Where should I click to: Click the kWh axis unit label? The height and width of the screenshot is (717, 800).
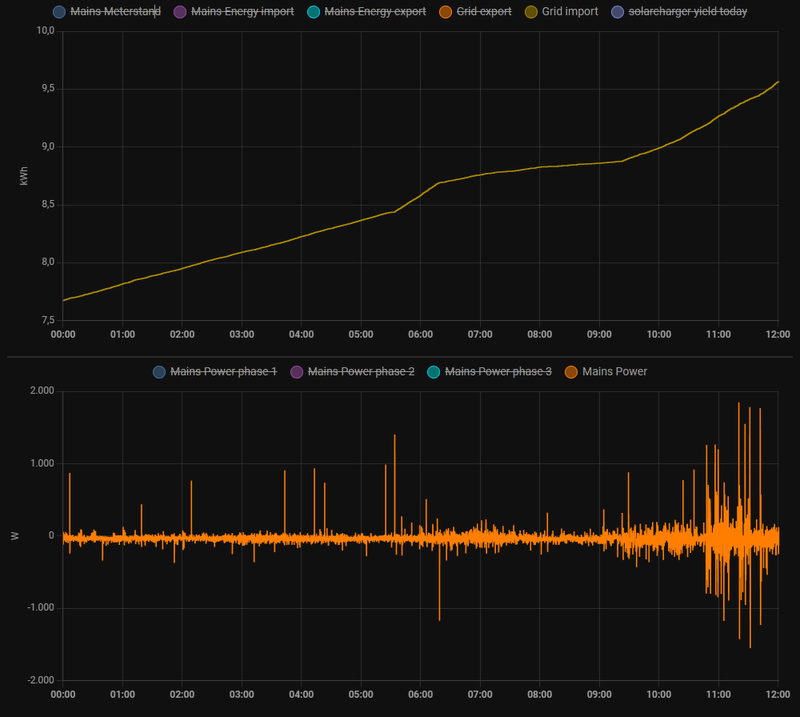click(x=23, y=176)
